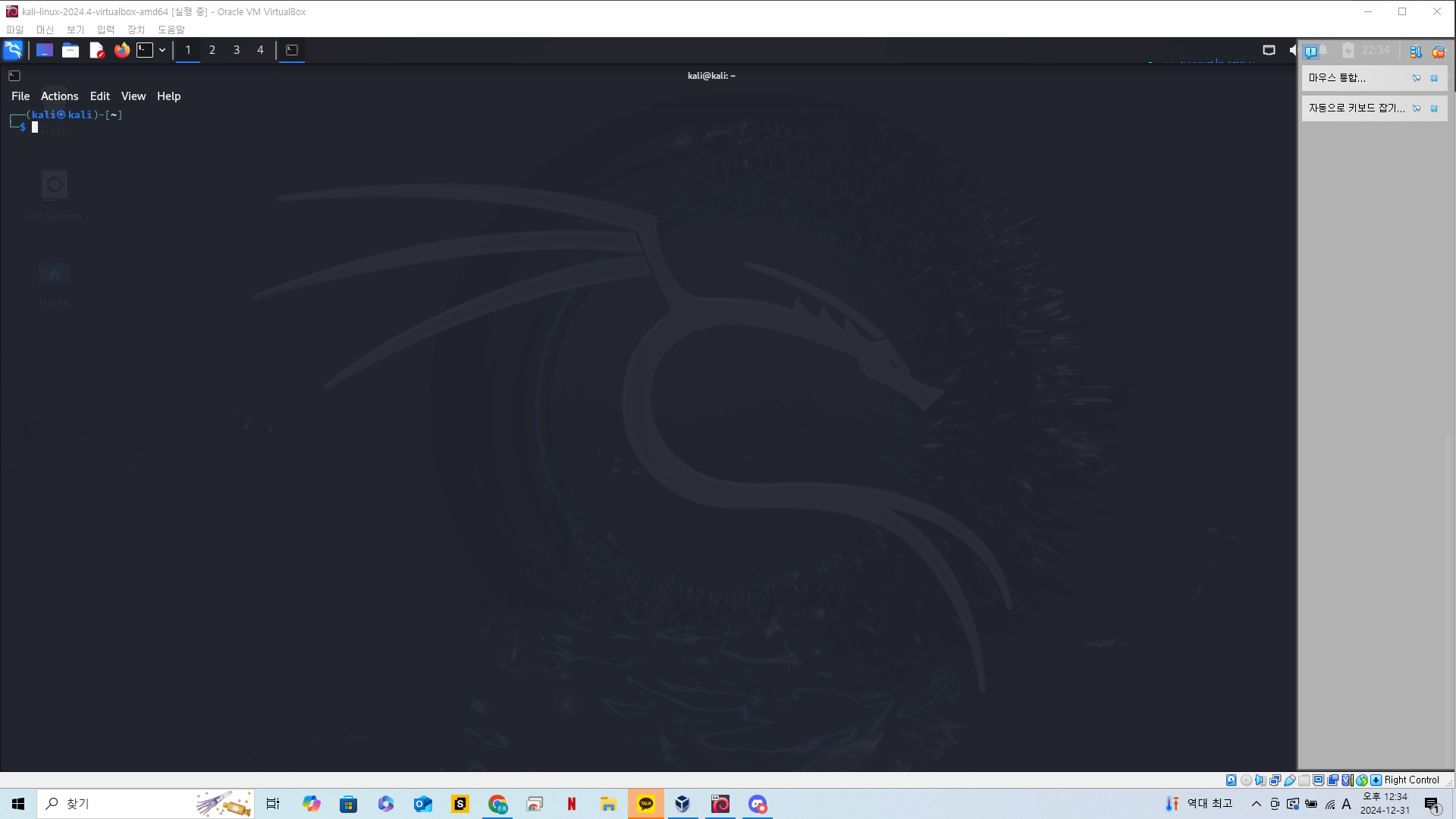Launch Firefox from the Kali panel

(121, 50)
